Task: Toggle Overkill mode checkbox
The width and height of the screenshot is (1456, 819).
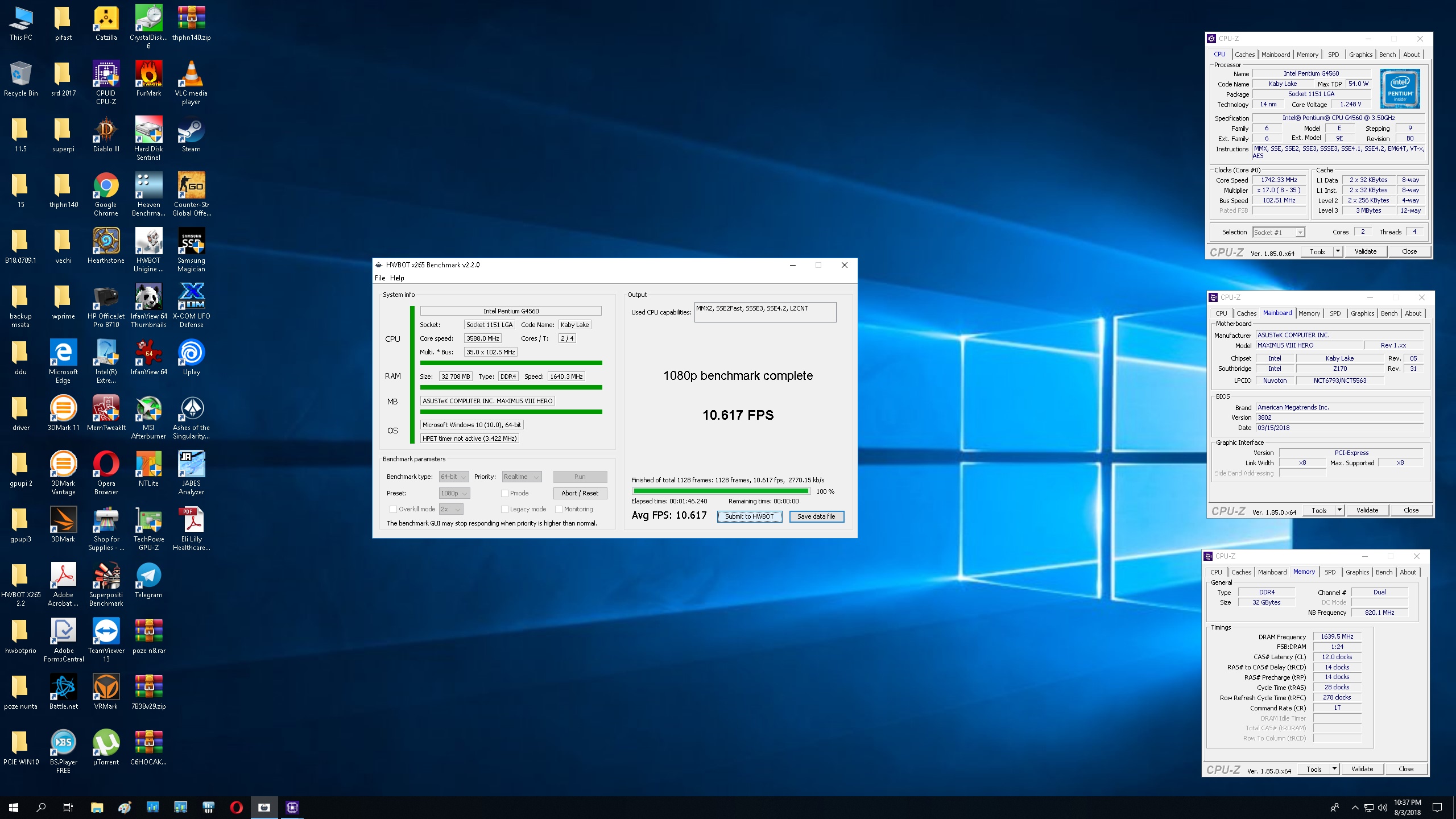Action: tap(393, 509)
